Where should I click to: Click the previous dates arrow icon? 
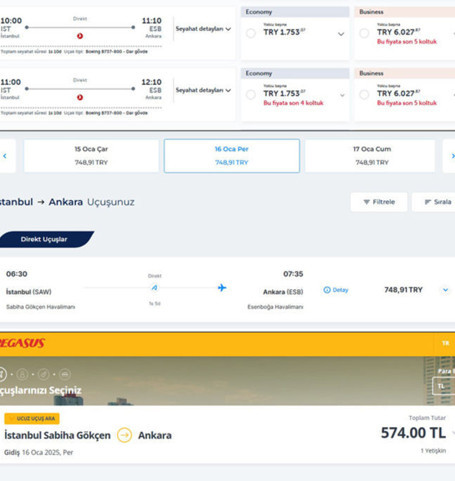[5, 156]
